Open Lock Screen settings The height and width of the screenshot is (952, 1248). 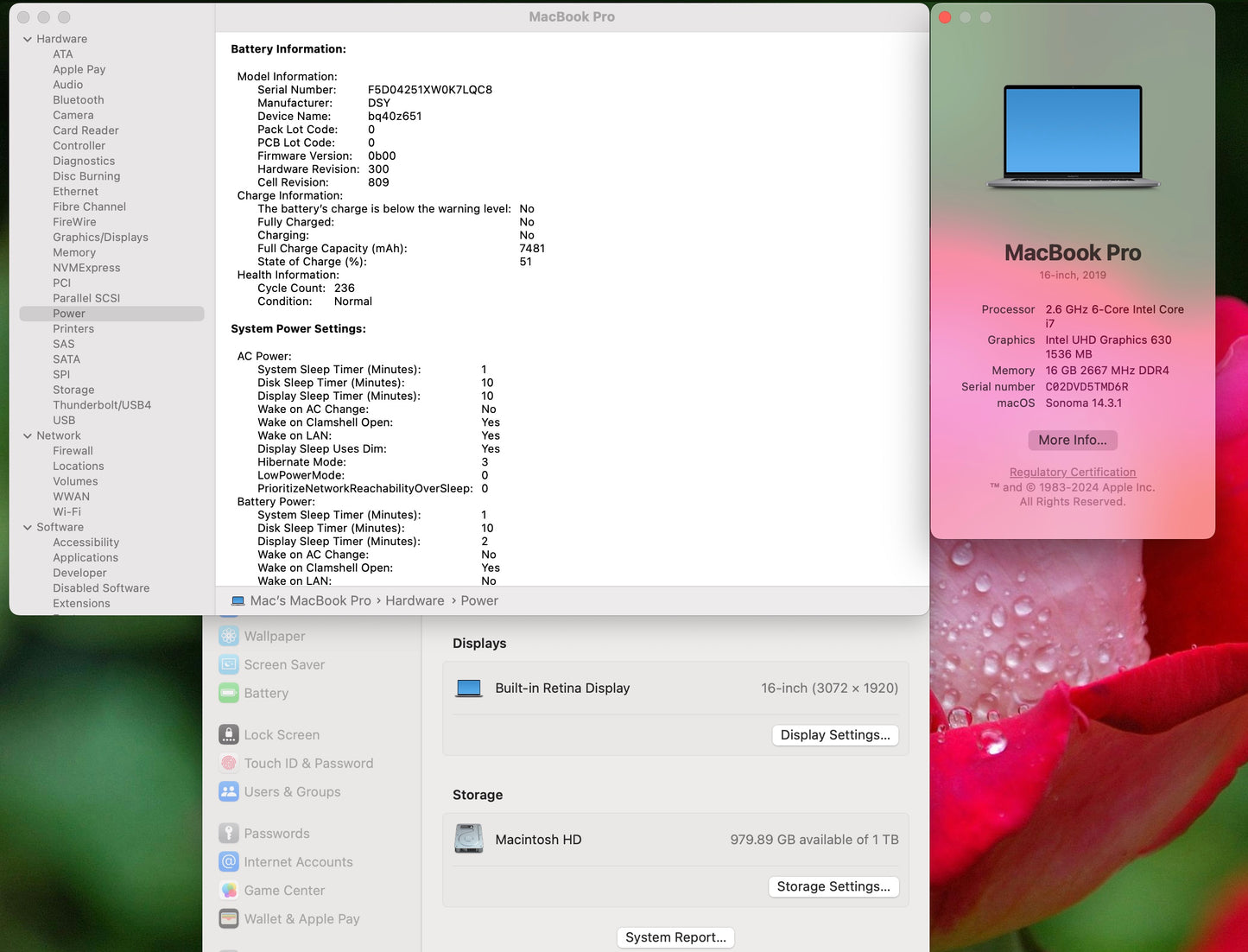tap(281, 734)
